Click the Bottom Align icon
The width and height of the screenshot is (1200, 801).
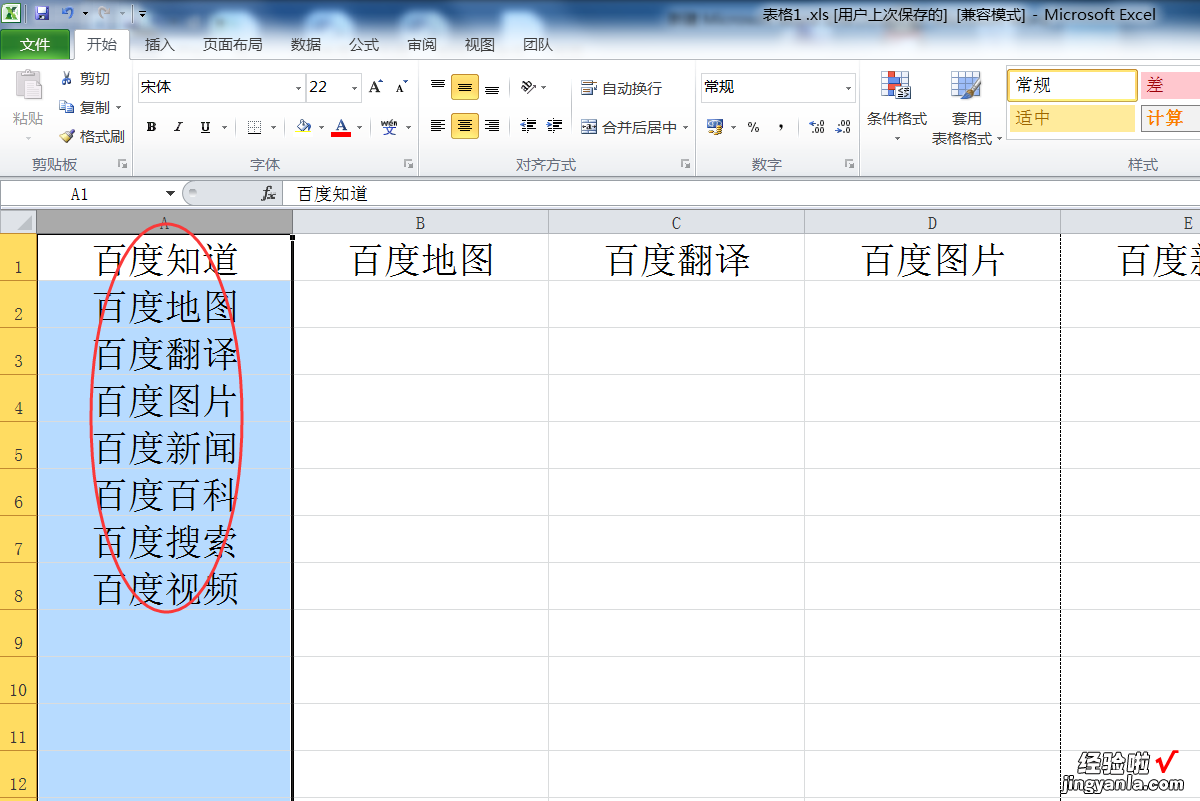(492, 88)
